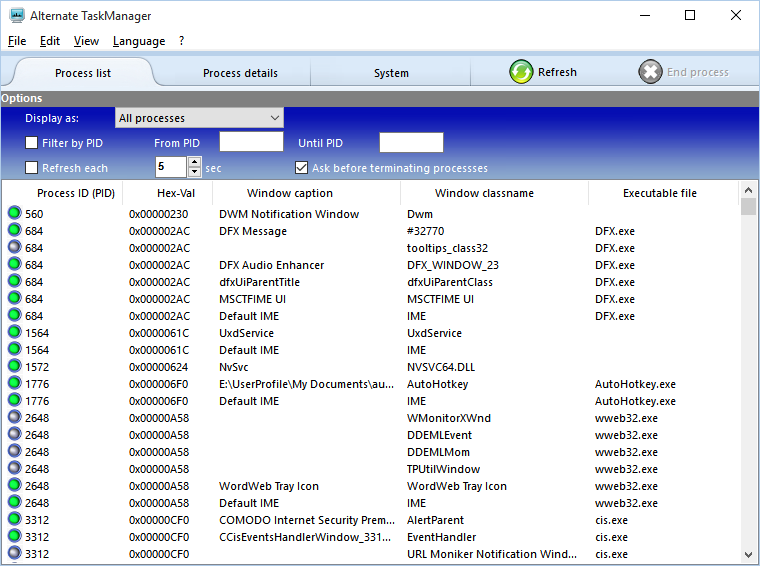Click the icon beside COMODO Internet Security row
The width and height of the screenshot is (760, 566).
(15, 519)
